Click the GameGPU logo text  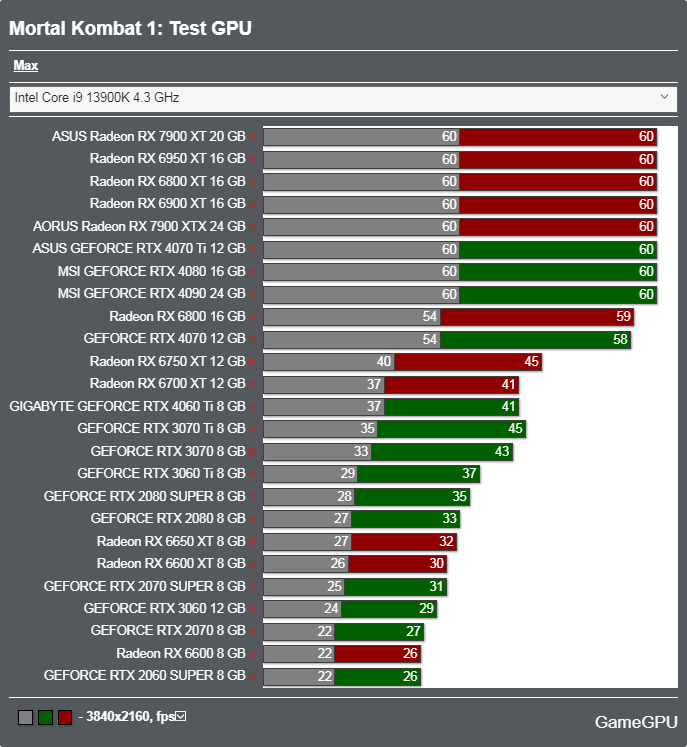click(x=636, y=722)
